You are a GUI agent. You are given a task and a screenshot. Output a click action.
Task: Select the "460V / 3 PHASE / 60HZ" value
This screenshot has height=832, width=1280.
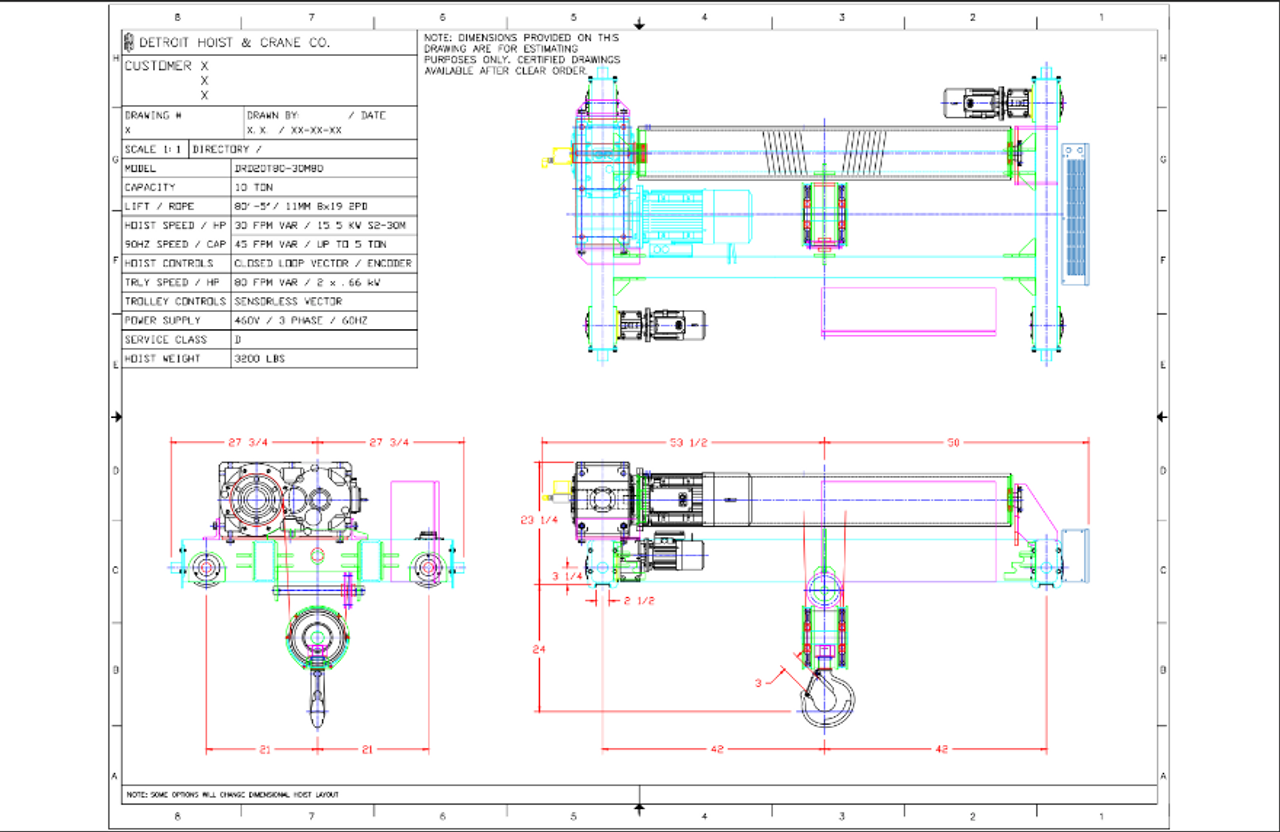point(301,321)
